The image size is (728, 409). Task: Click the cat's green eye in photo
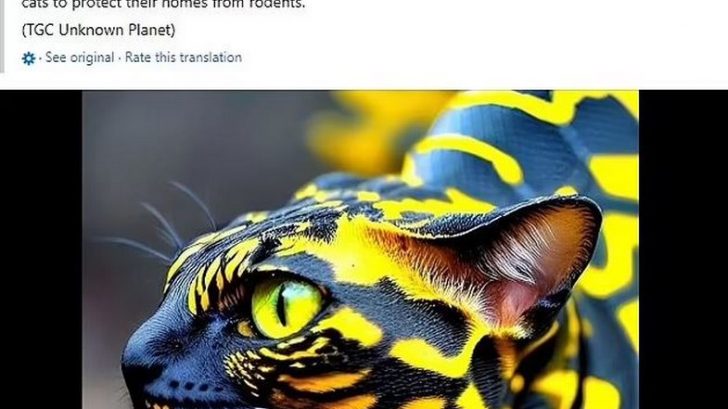click(x=286, y=306)
